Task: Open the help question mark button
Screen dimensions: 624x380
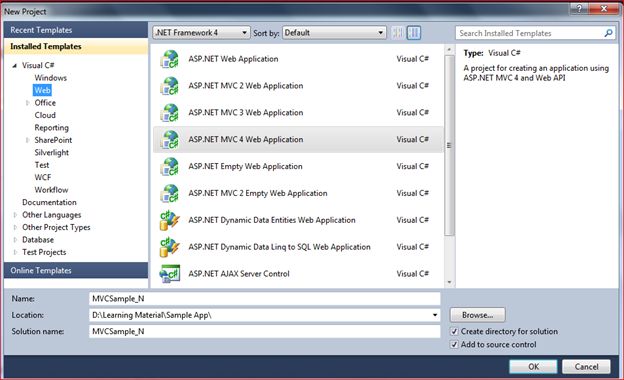Action: tap(579, 8)
